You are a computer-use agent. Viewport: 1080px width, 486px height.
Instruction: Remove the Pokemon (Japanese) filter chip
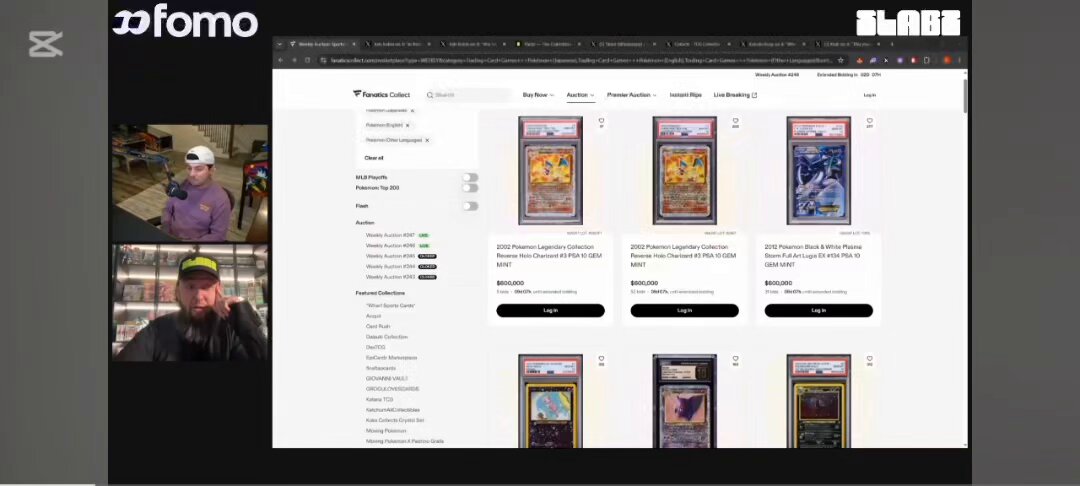click(x=412, y=111)
